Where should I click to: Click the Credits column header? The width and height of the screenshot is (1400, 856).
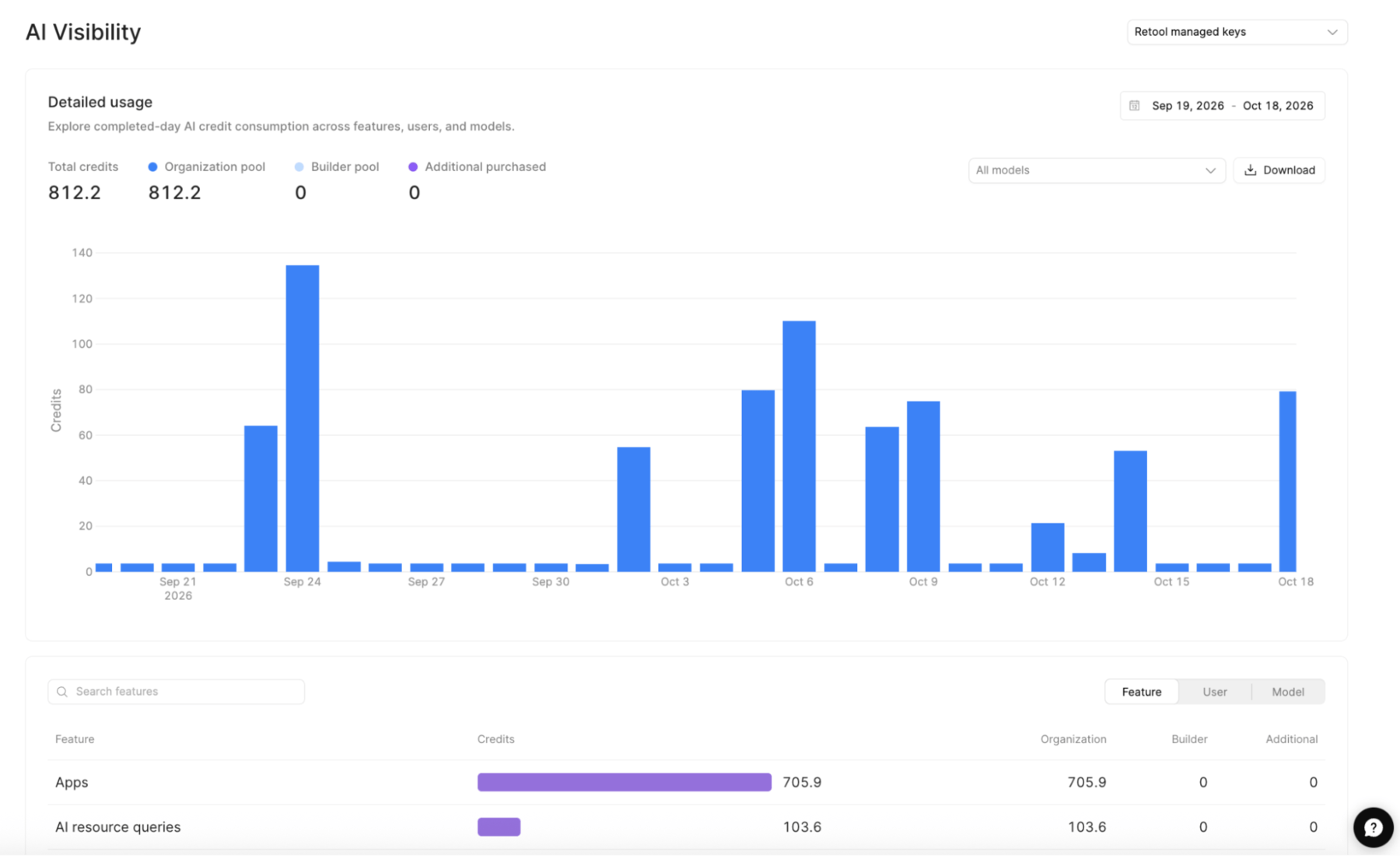click(x=496, y=739)
